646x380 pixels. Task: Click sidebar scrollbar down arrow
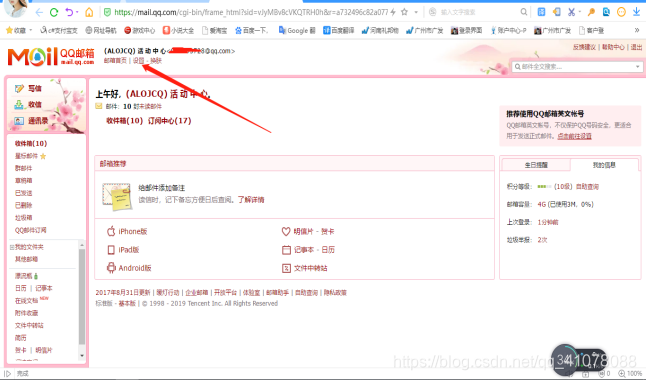82,355
